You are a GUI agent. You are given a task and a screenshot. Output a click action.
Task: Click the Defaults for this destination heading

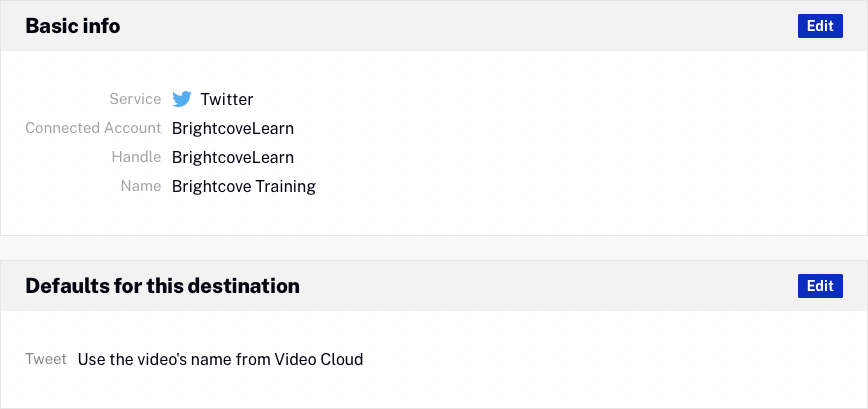[x=162, y=286]
